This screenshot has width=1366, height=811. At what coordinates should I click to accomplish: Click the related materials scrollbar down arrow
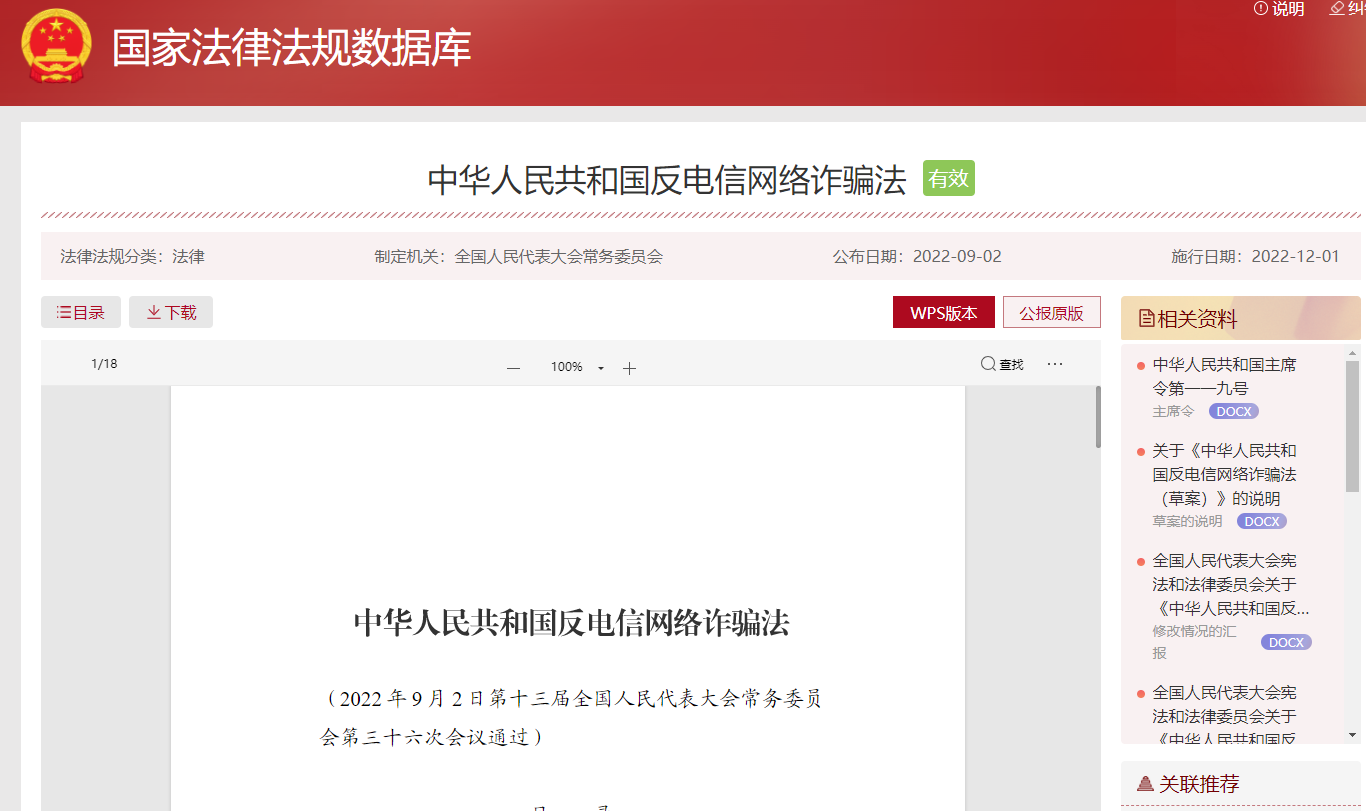point(1352,735)
